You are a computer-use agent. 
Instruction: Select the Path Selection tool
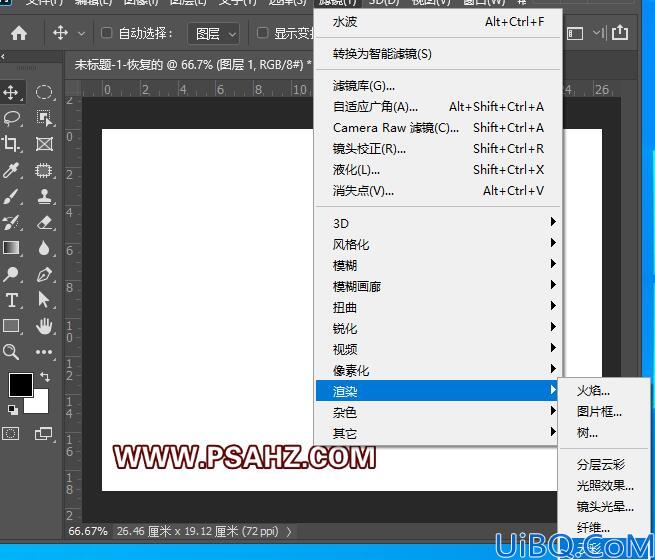pos(44,300)
